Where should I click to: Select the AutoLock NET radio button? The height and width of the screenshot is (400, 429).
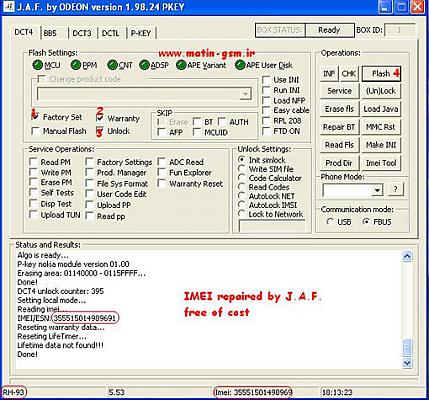point(242,196)
